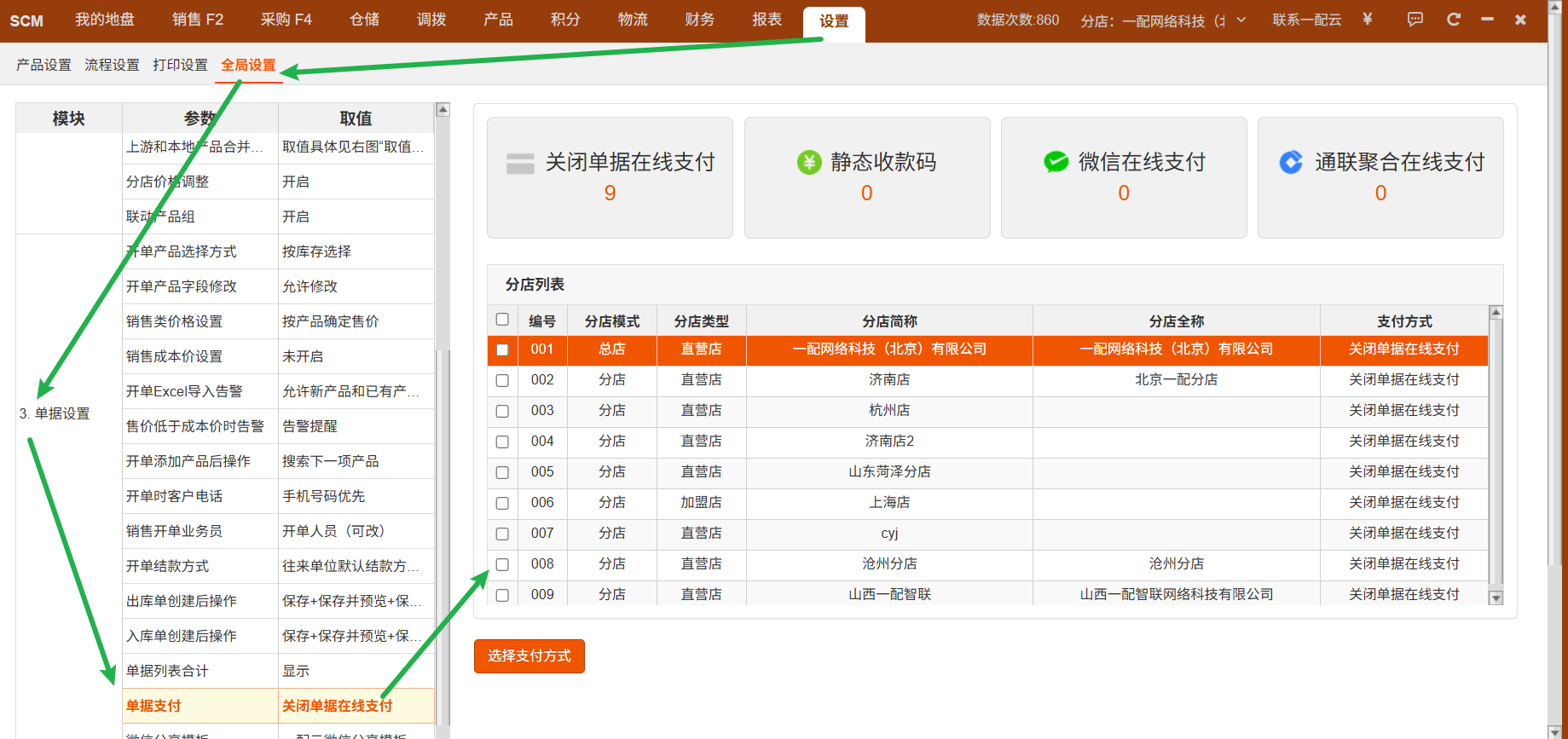This screenshot has height=739, width=1568.
Task: Open the 财务 menu
Action: point(699,20)
